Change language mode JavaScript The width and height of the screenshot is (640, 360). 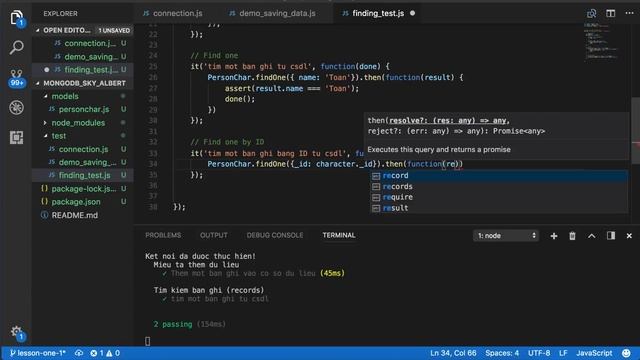pyautogui.click(x=594, y=353)
